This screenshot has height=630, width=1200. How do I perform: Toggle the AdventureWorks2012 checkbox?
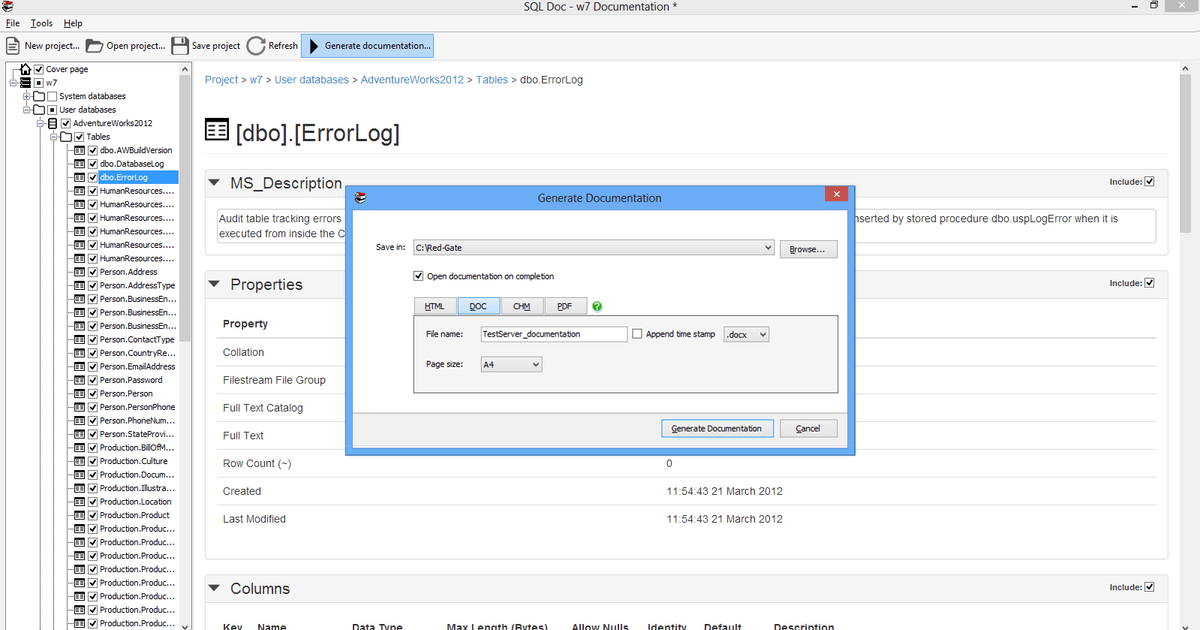(66, 123)
